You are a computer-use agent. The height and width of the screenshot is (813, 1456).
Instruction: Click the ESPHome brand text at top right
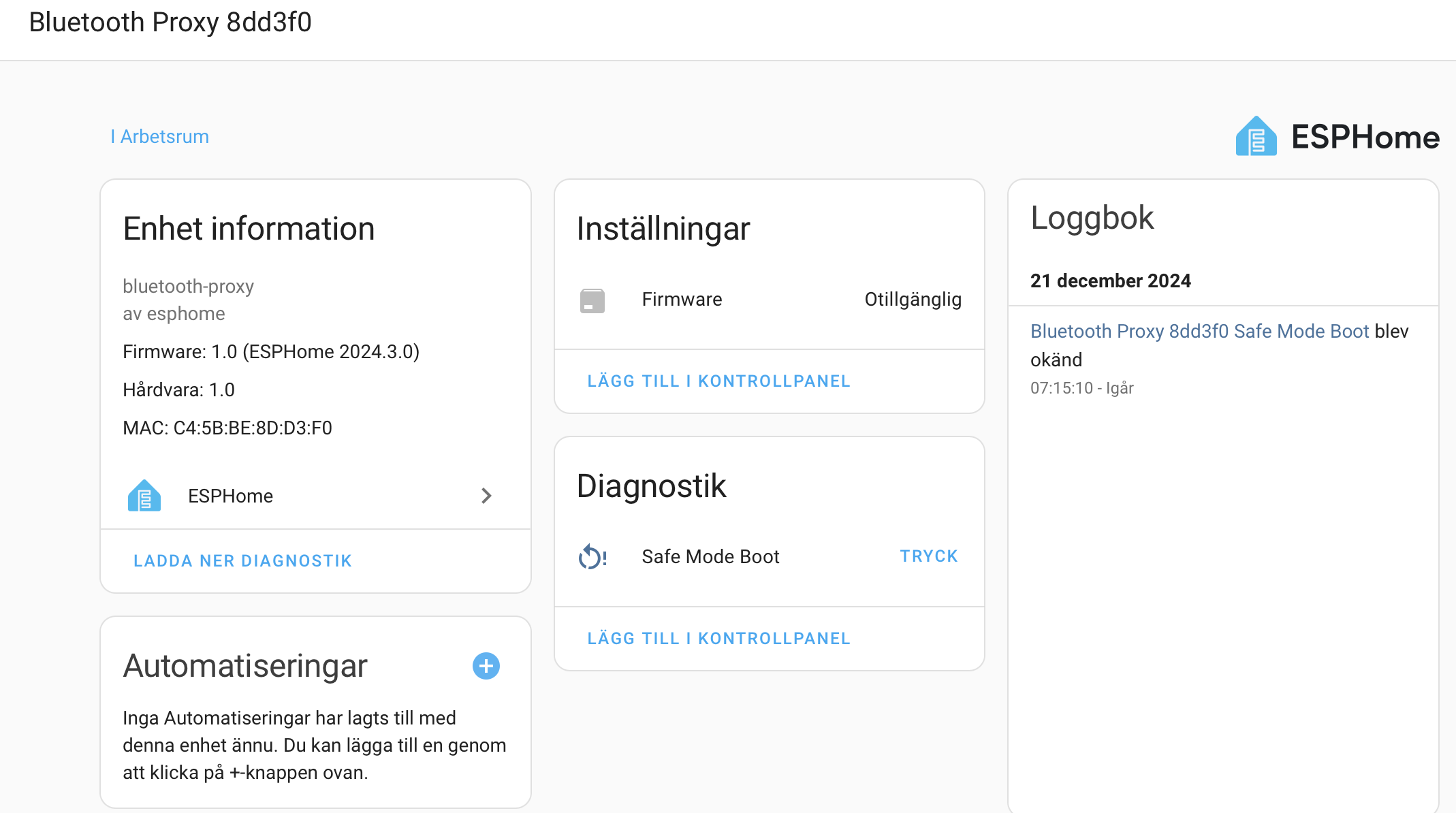pyautogui.click(x=1365, y=138)
